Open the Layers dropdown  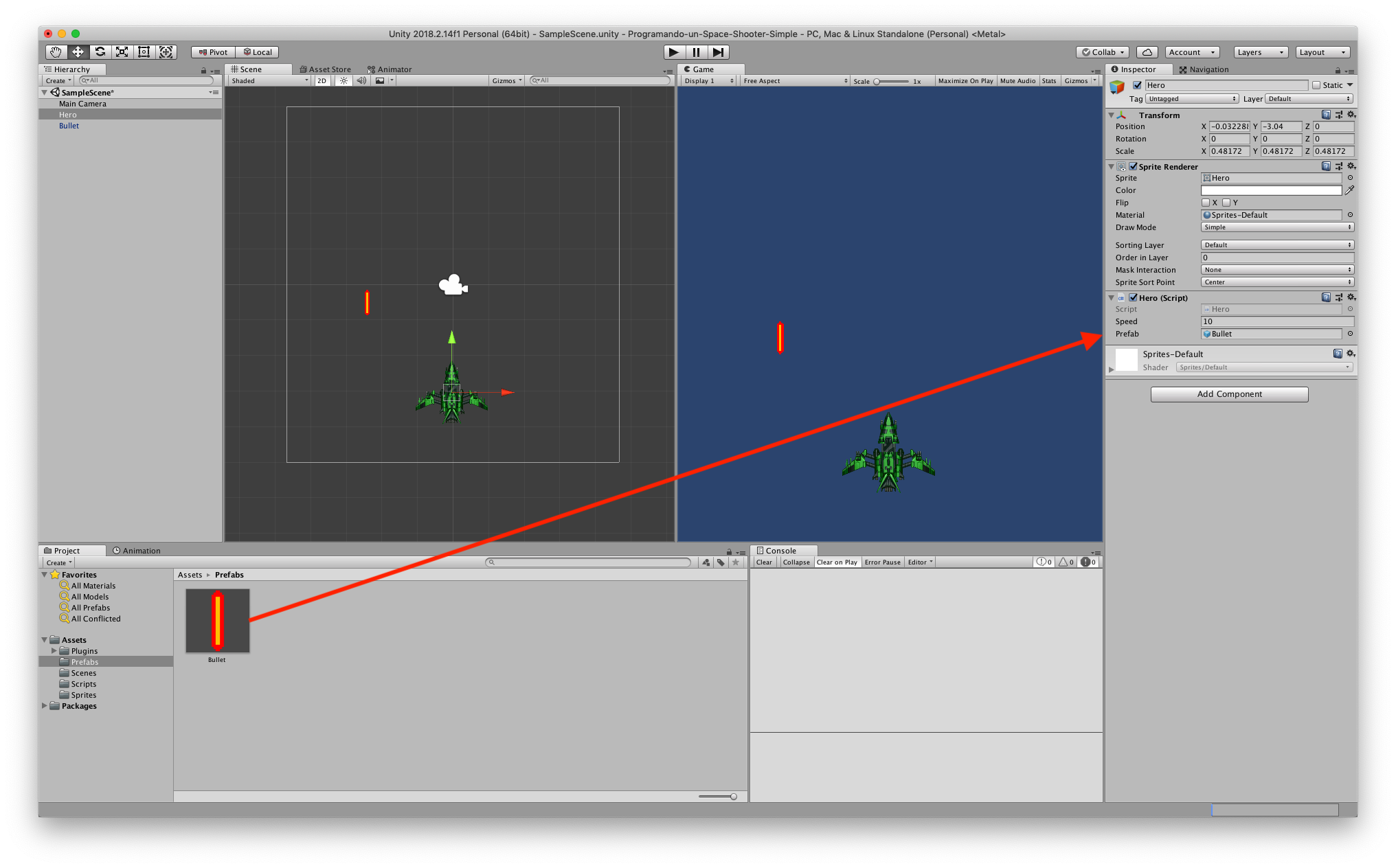[x=1260, y=52]
